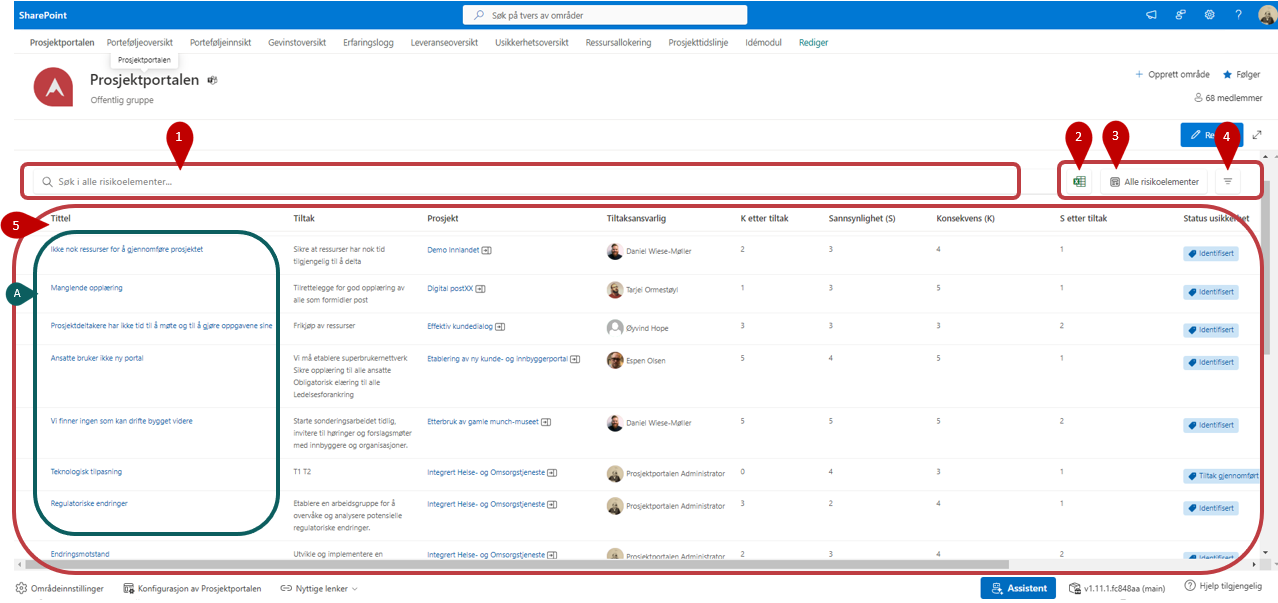This screenshot has height=603, width=1278.
Task: Open project link icon beside Demo Innlandet
Action: 487,251
